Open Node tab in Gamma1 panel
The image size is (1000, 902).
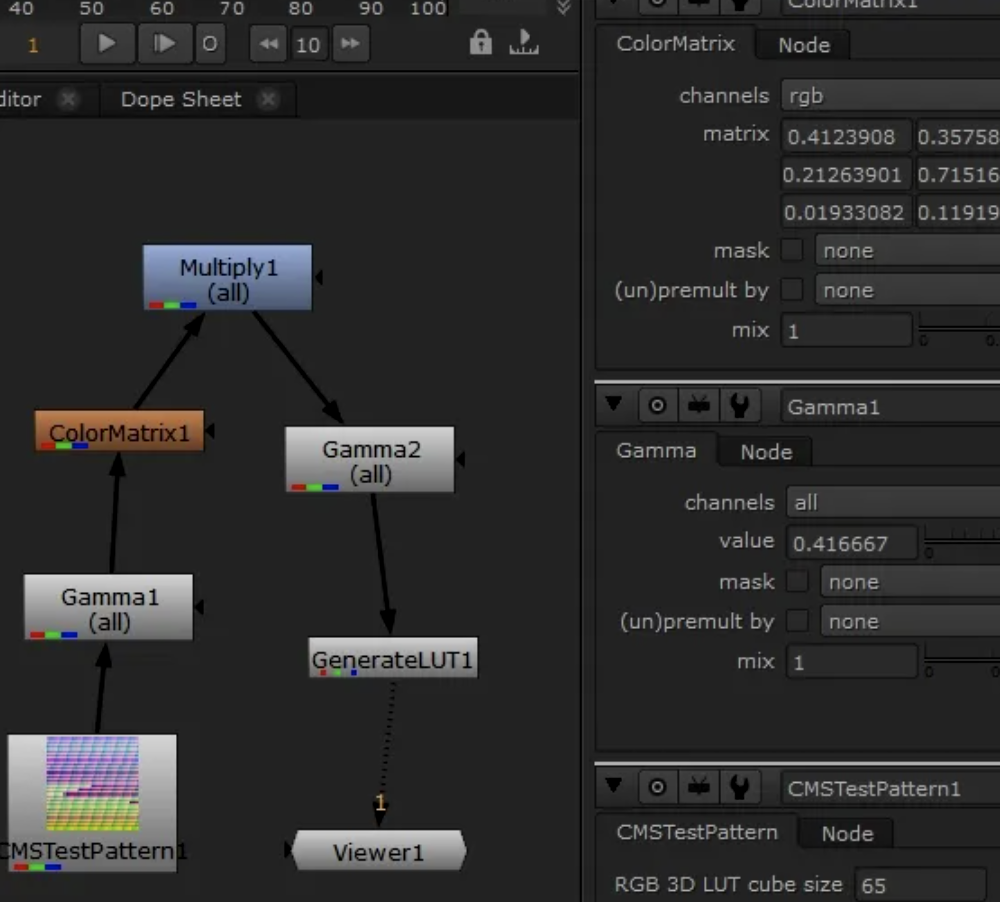pyautogui.click(x=766, y=452)
